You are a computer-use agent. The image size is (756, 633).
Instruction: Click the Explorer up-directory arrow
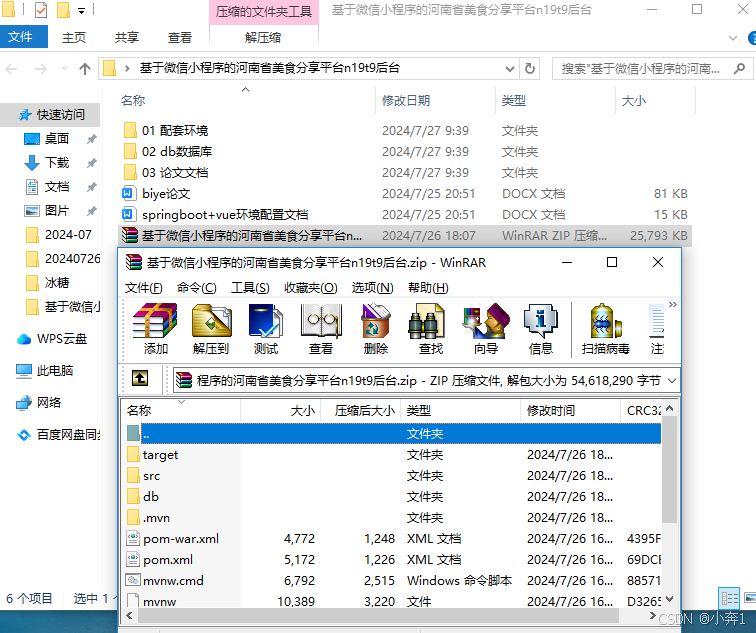click(85, 69)
